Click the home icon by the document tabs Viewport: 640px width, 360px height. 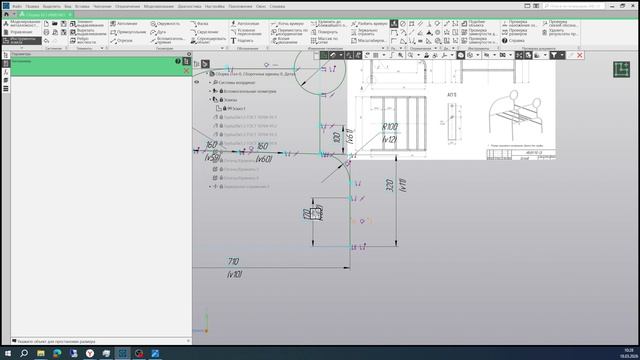pos(6,14)
